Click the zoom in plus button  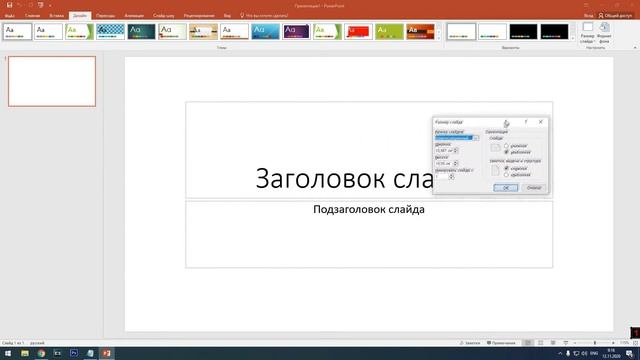613,343
